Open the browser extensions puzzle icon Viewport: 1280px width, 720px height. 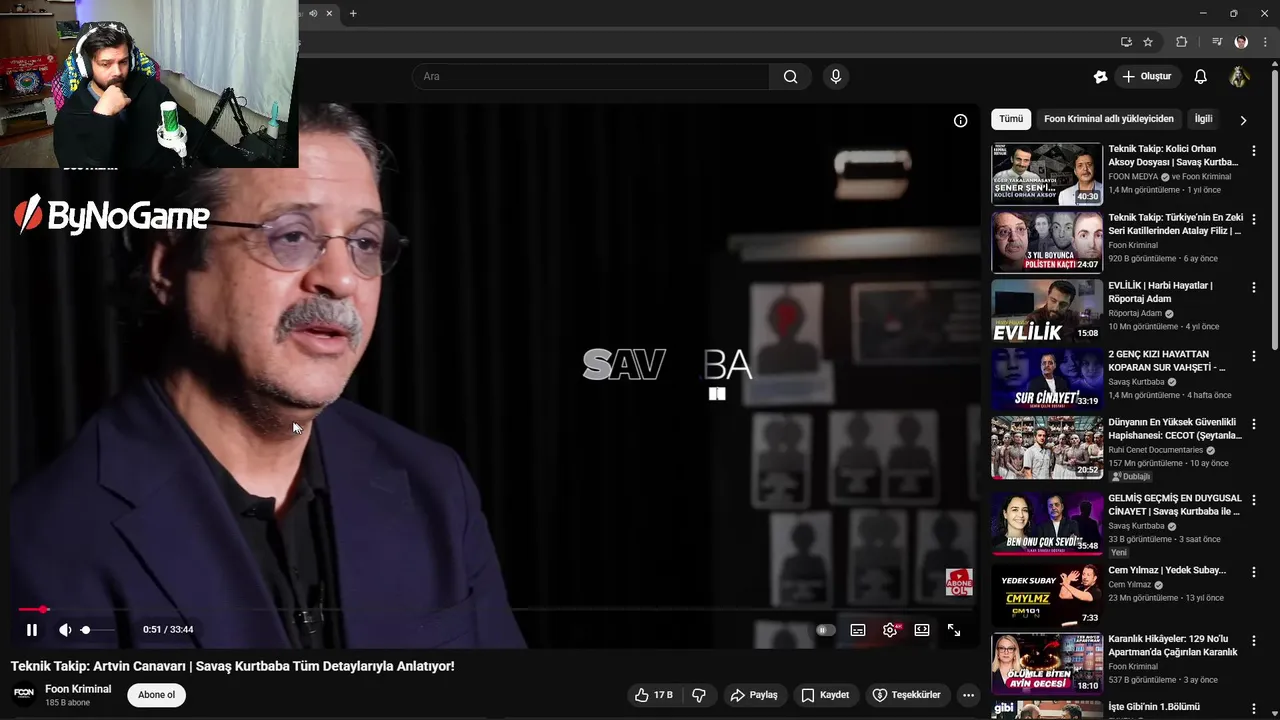click(x=1181, y=42)
